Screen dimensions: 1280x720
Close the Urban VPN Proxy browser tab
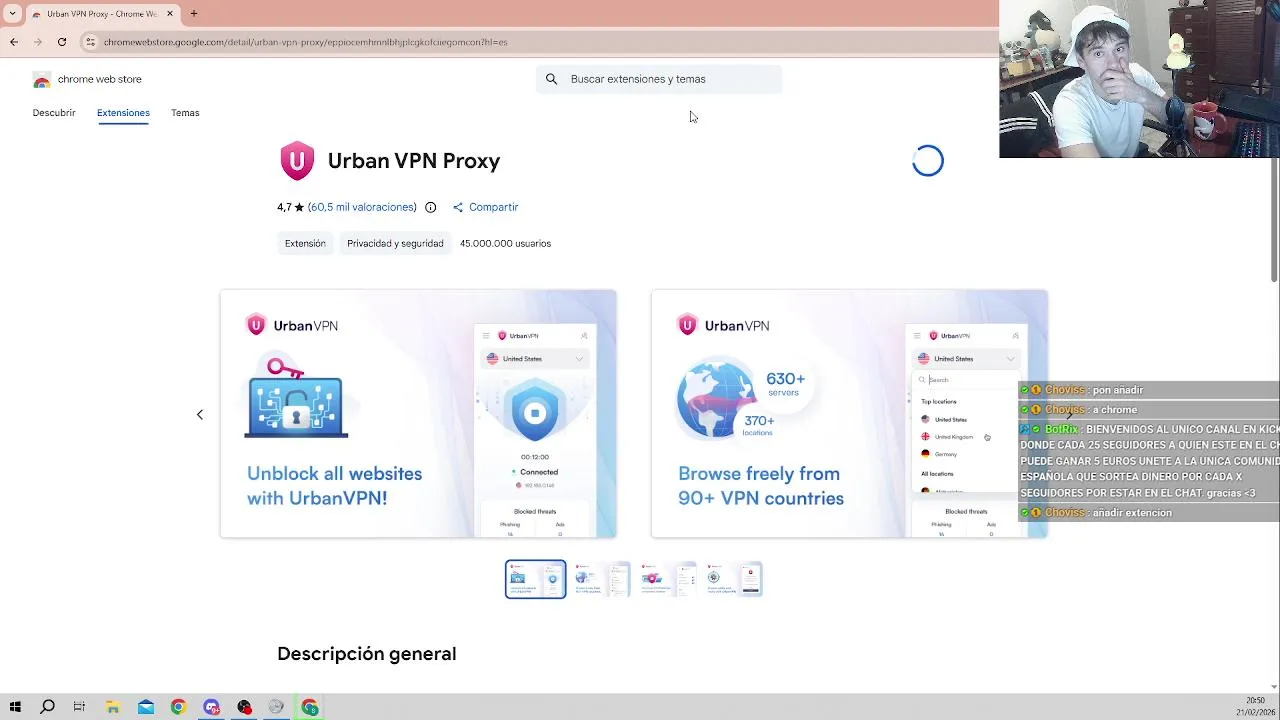click(170, 13)
